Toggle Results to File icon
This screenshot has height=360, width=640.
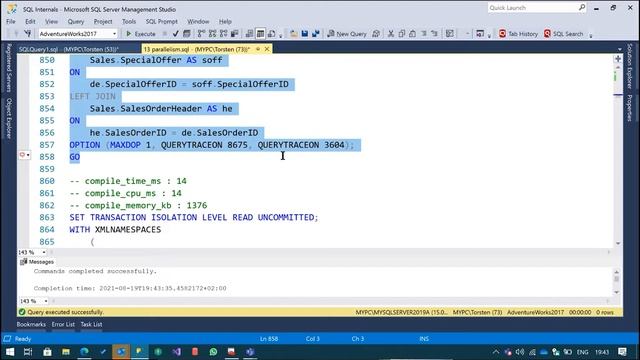(x=272, y=34)
